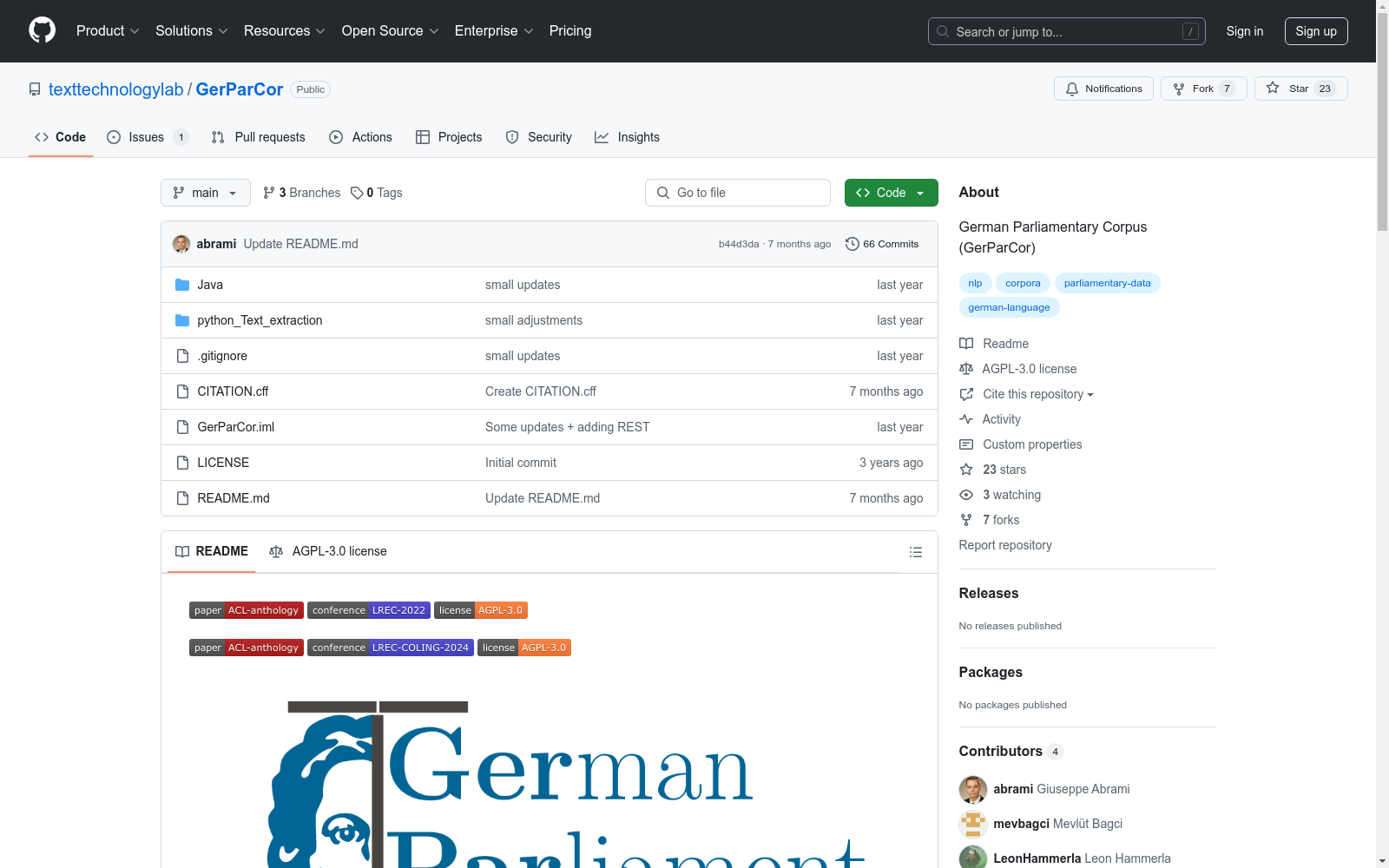The width and height of the screenshot is (1389, 868).
Task: Click the LREC-2022 conference badge
Action: coord(369,610)
